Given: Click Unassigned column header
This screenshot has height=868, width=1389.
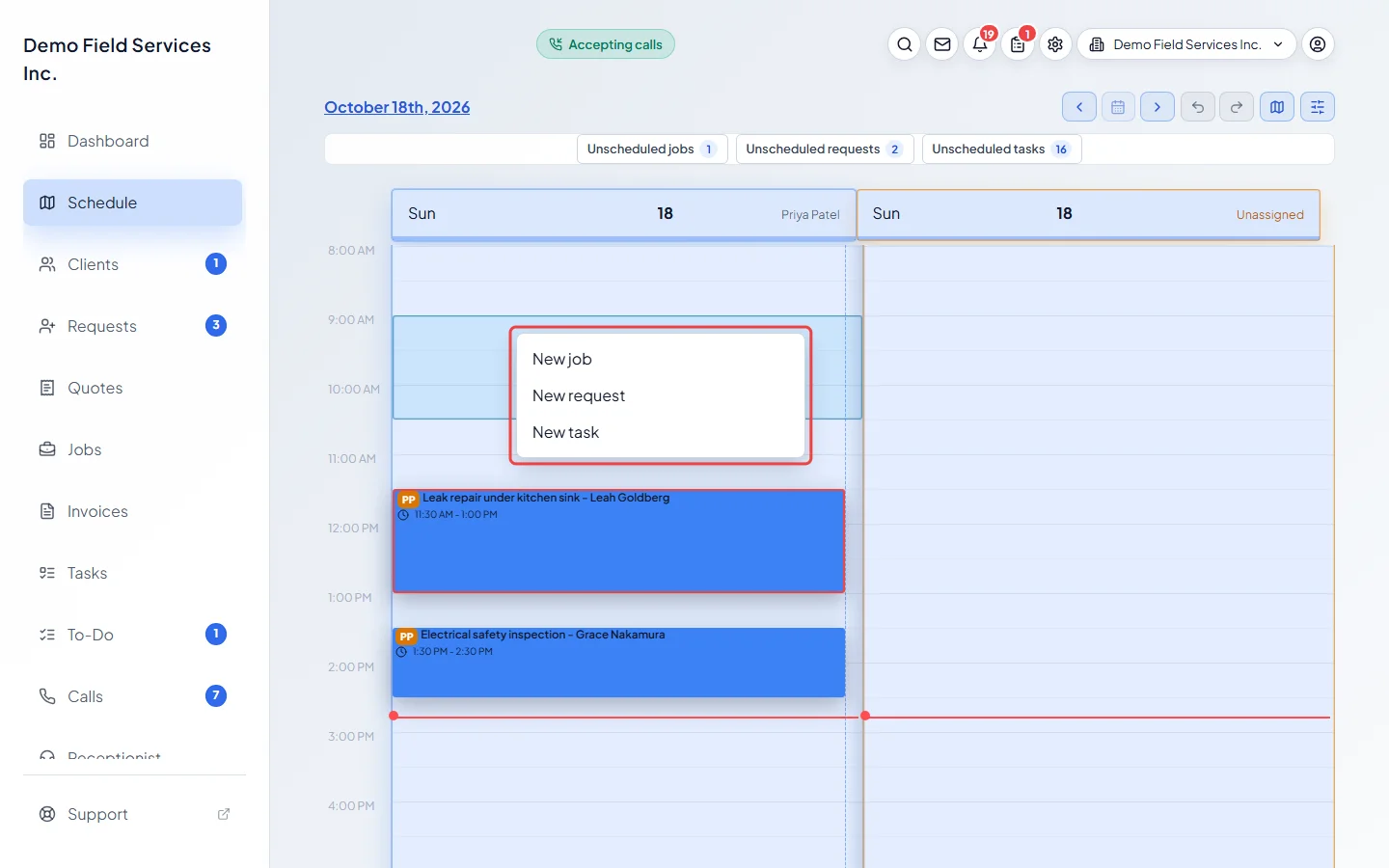Looking at the screenshot, I should coord(1088,214).
